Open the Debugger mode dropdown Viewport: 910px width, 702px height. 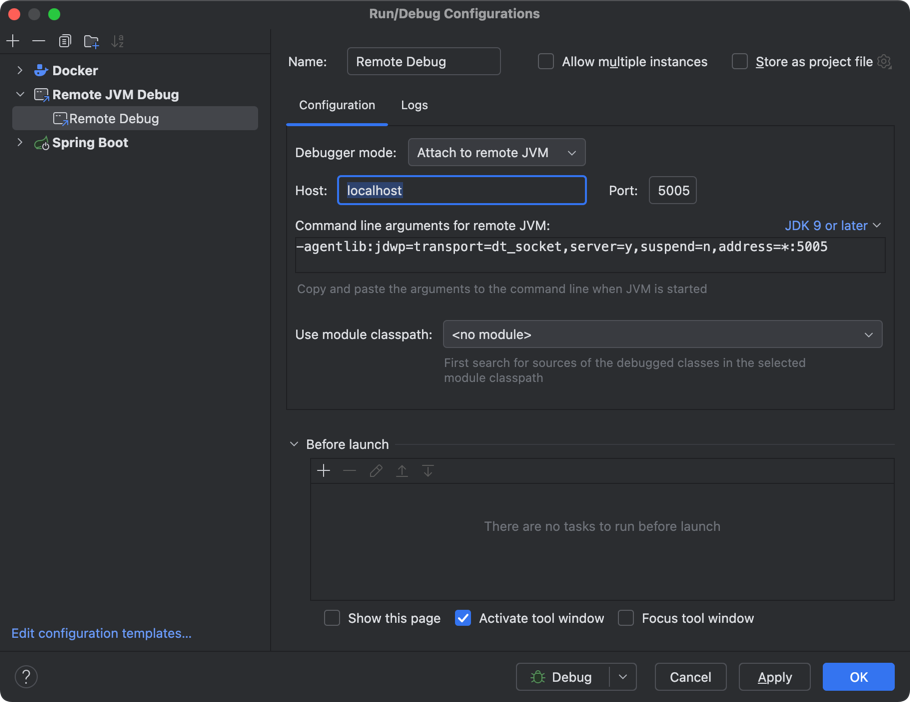coord(496,153)
